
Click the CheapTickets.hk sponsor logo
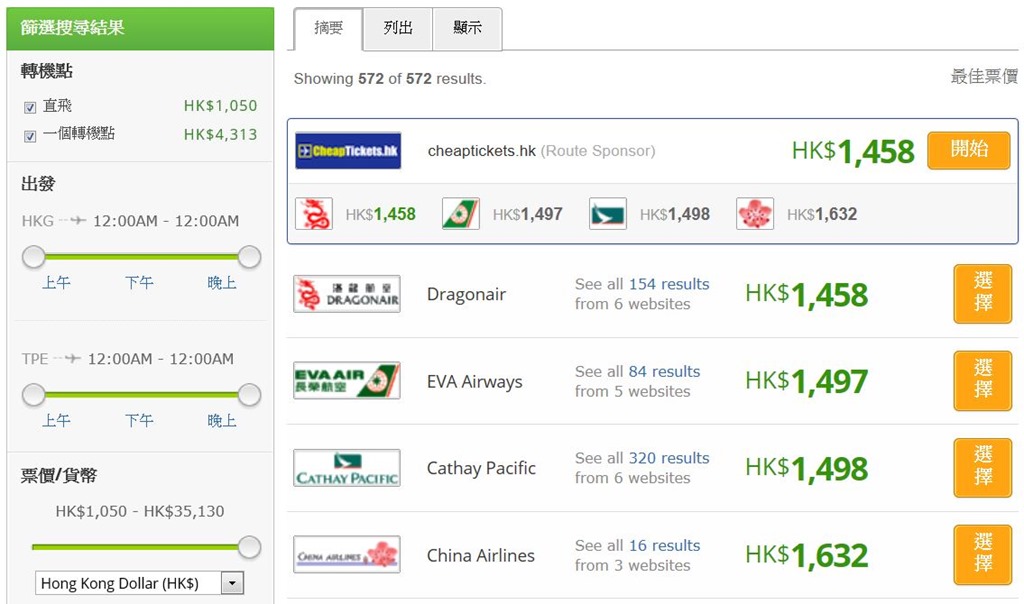347,151
